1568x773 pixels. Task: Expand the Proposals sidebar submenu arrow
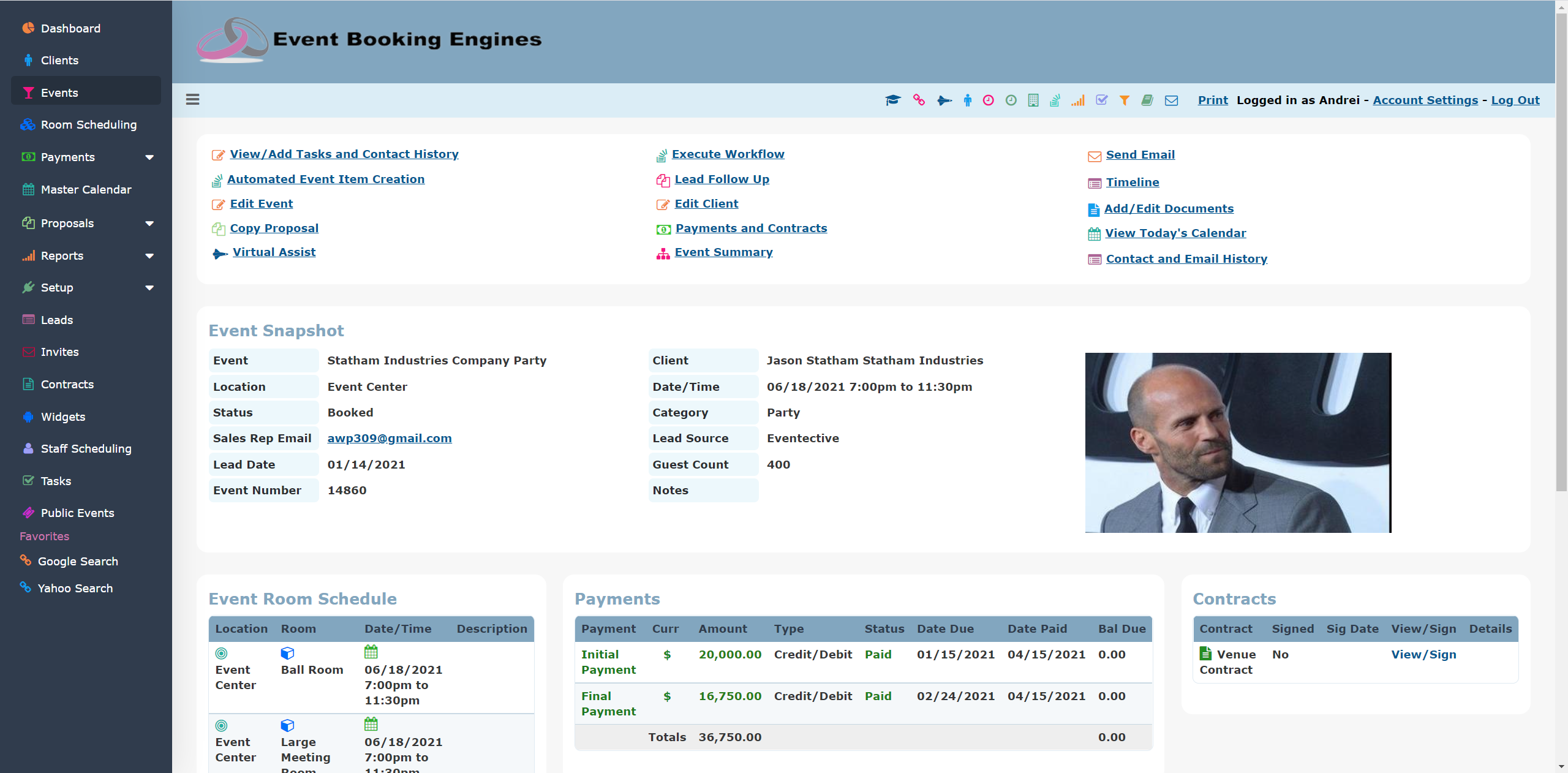[x=149, y=224]
